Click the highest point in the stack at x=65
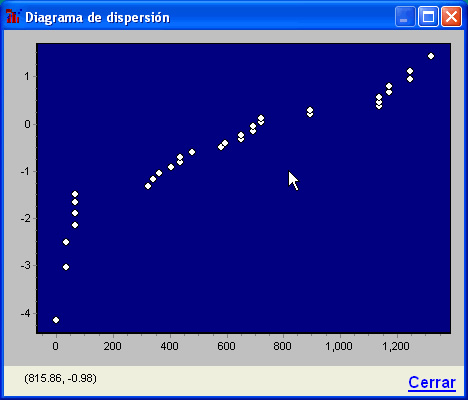The image size is (468, 400). click(x=75, y=194)
